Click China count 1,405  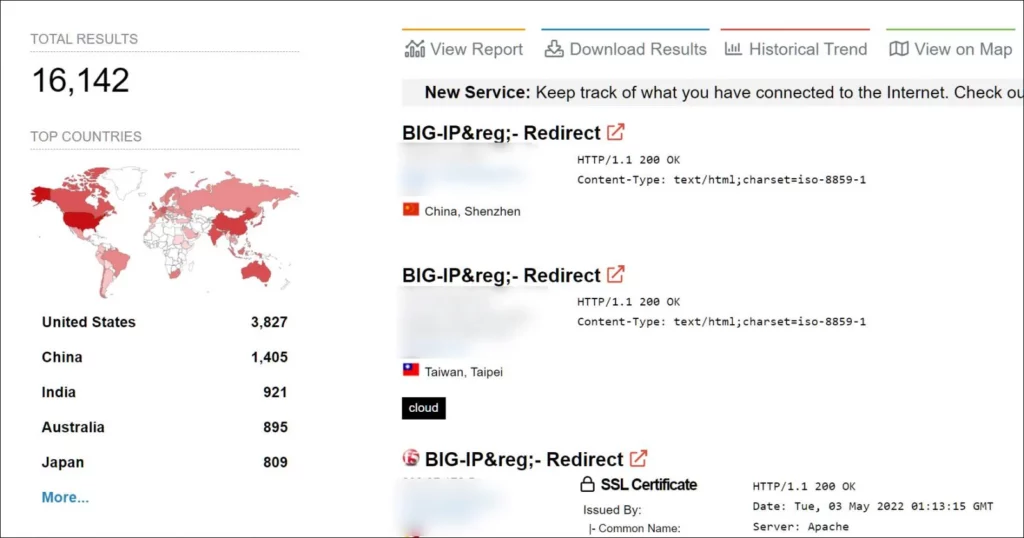click(x=269, y=357)
